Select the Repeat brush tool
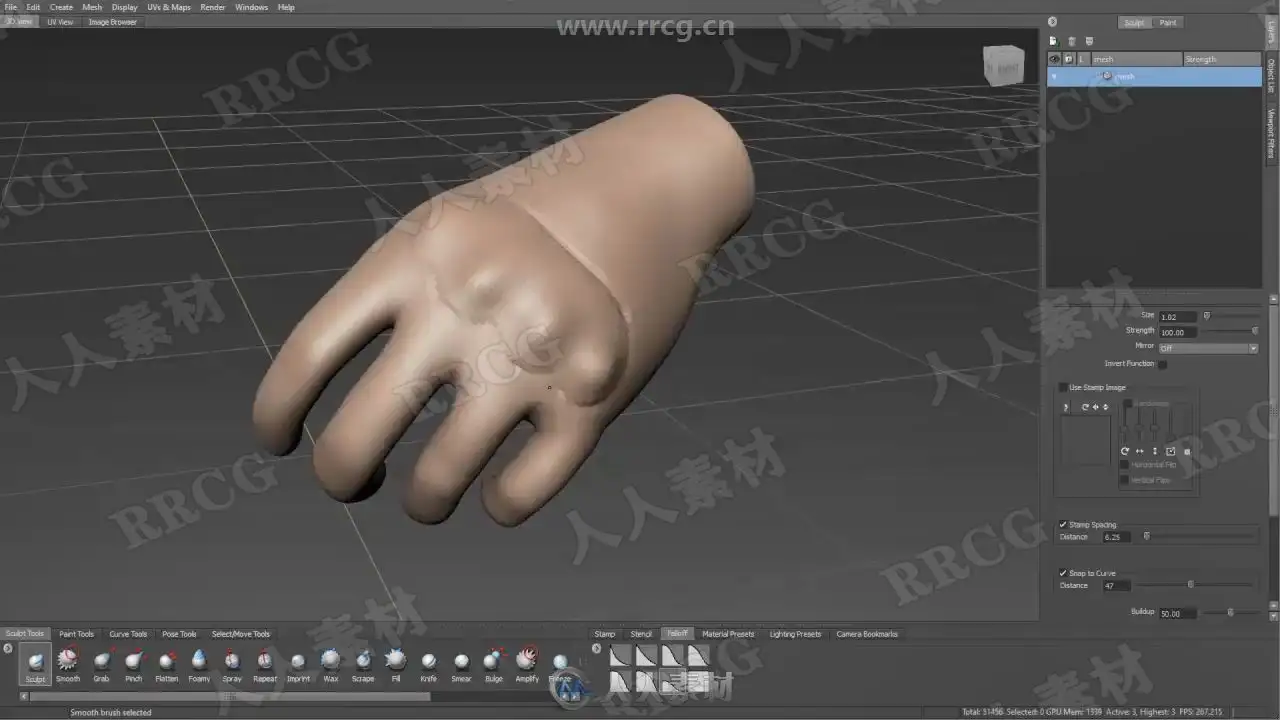 pos(265,663)
